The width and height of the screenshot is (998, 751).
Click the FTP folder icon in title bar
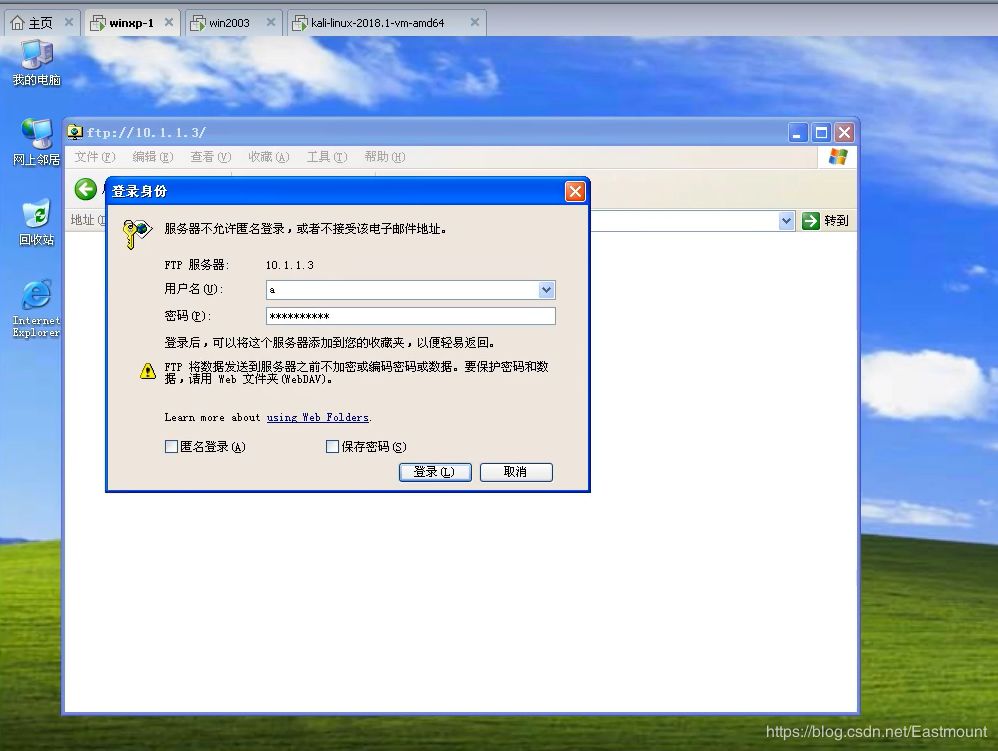(75, 132)
